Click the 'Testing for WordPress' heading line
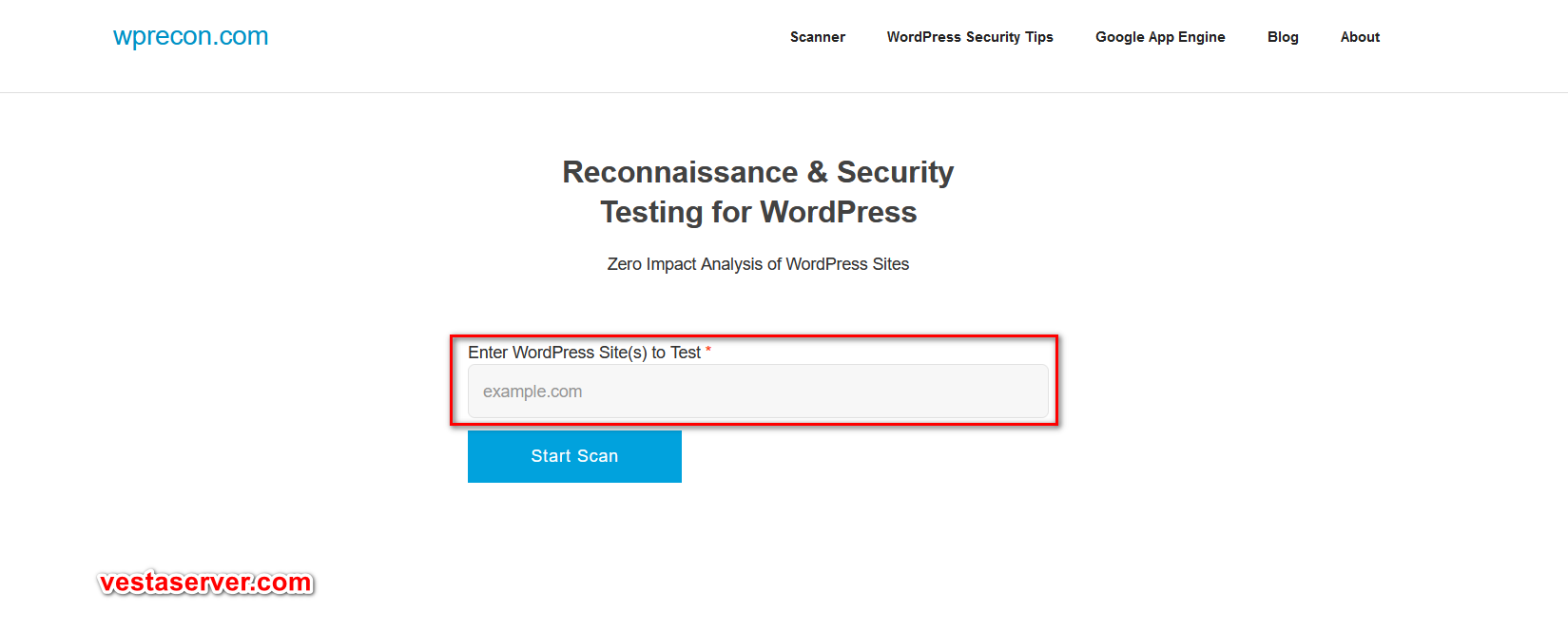Screen dimensions: 1568x631 [758, 212]
